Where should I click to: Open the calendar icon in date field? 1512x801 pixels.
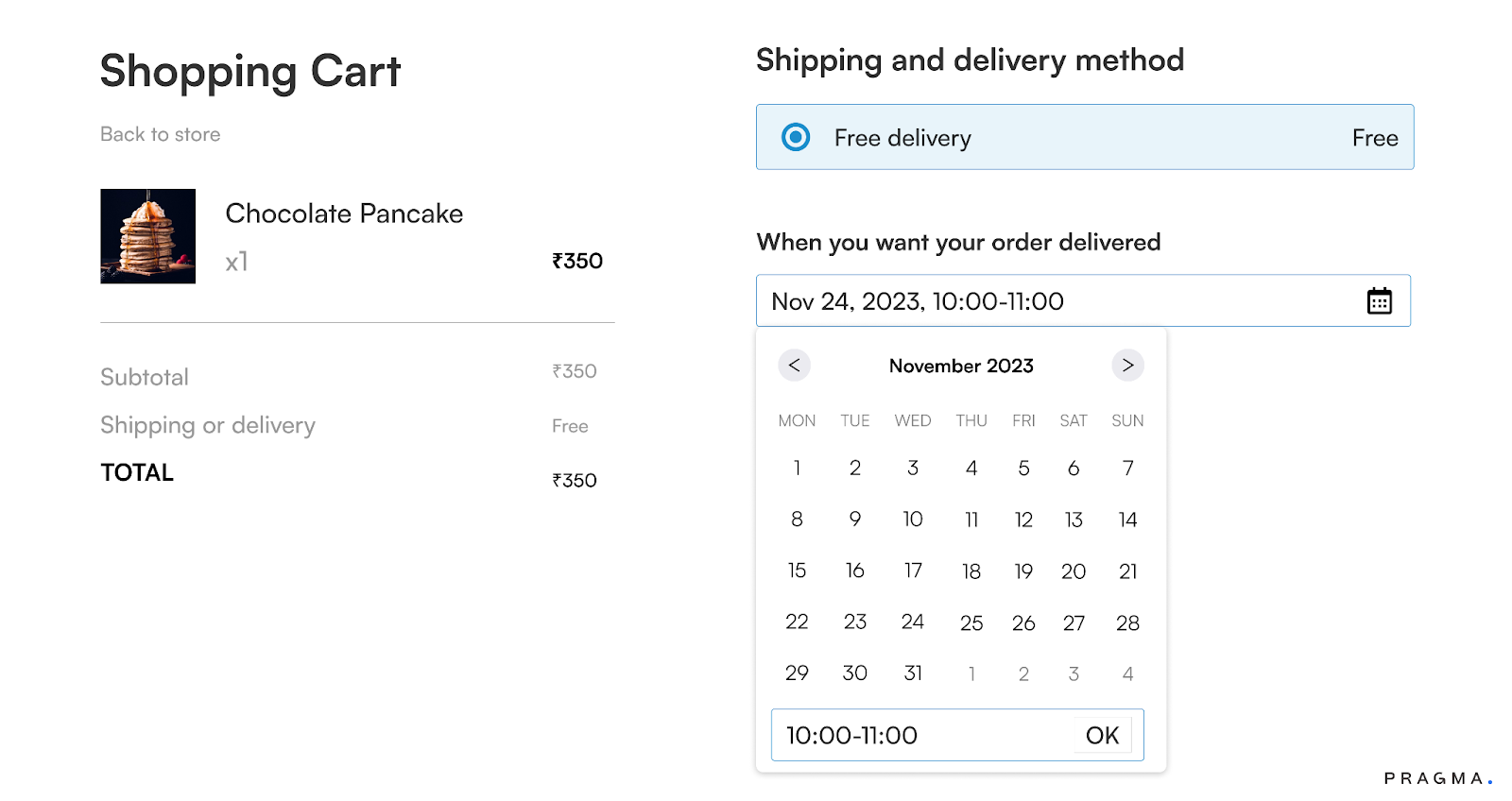pos(1379,301)
